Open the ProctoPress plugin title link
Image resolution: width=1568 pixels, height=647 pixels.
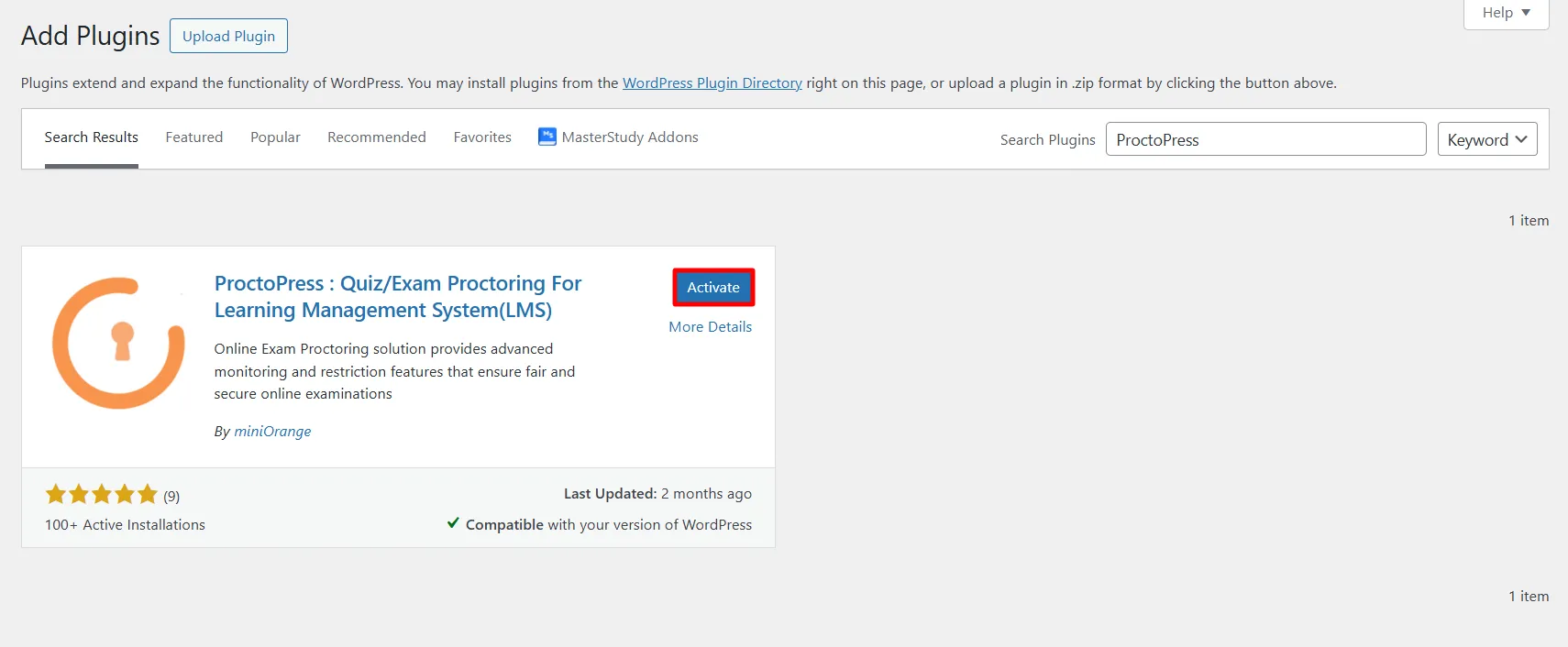(x=398, y=297)
